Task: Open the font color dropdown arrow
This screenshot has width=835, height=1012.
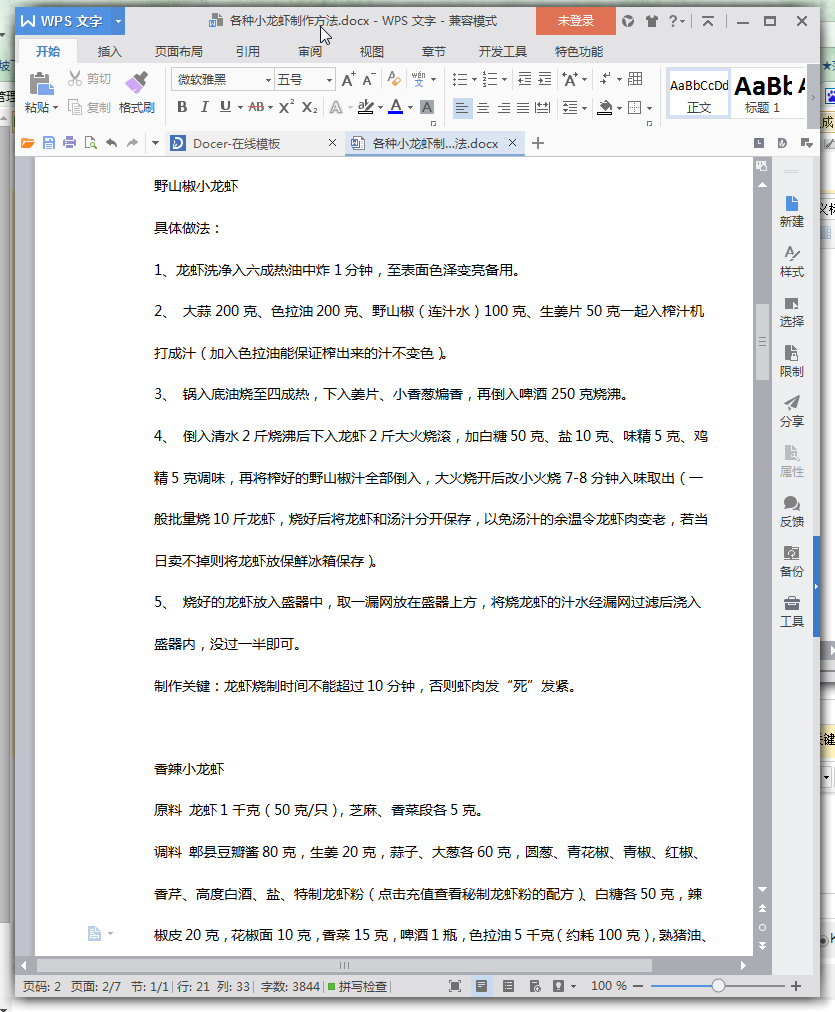Action: coord(411,108)
